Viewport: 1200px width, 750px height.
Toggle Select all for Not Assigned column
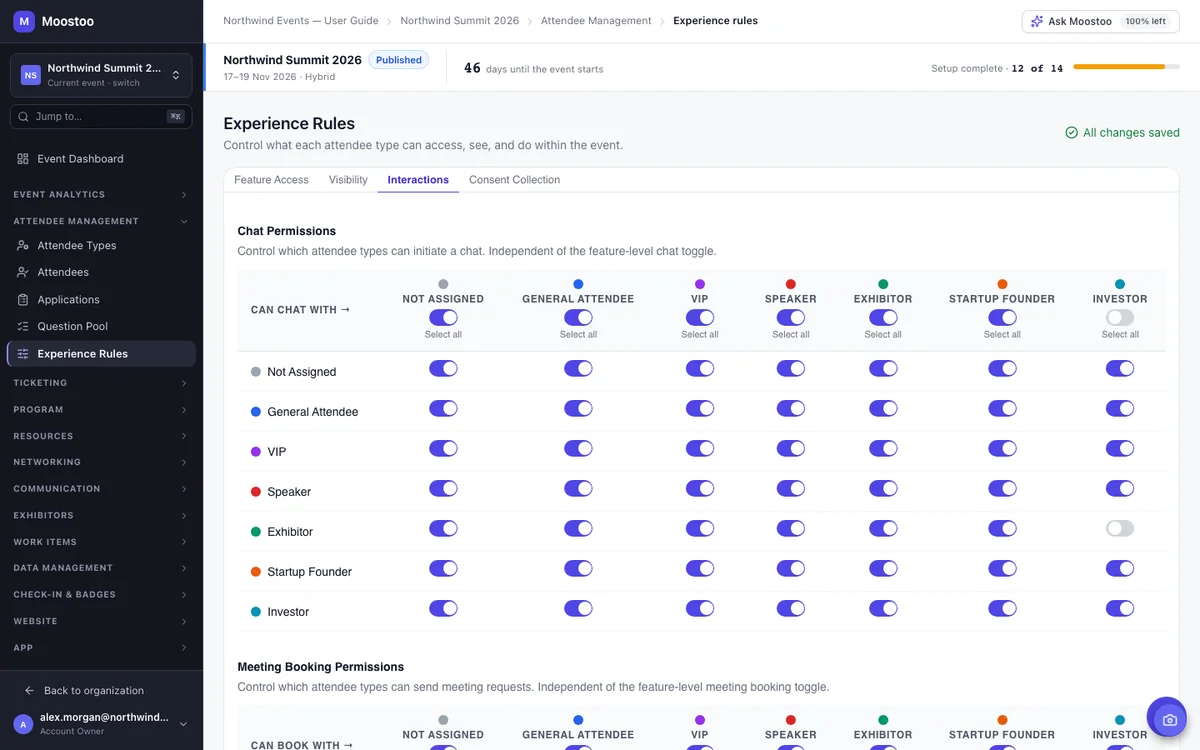point(443,317)
